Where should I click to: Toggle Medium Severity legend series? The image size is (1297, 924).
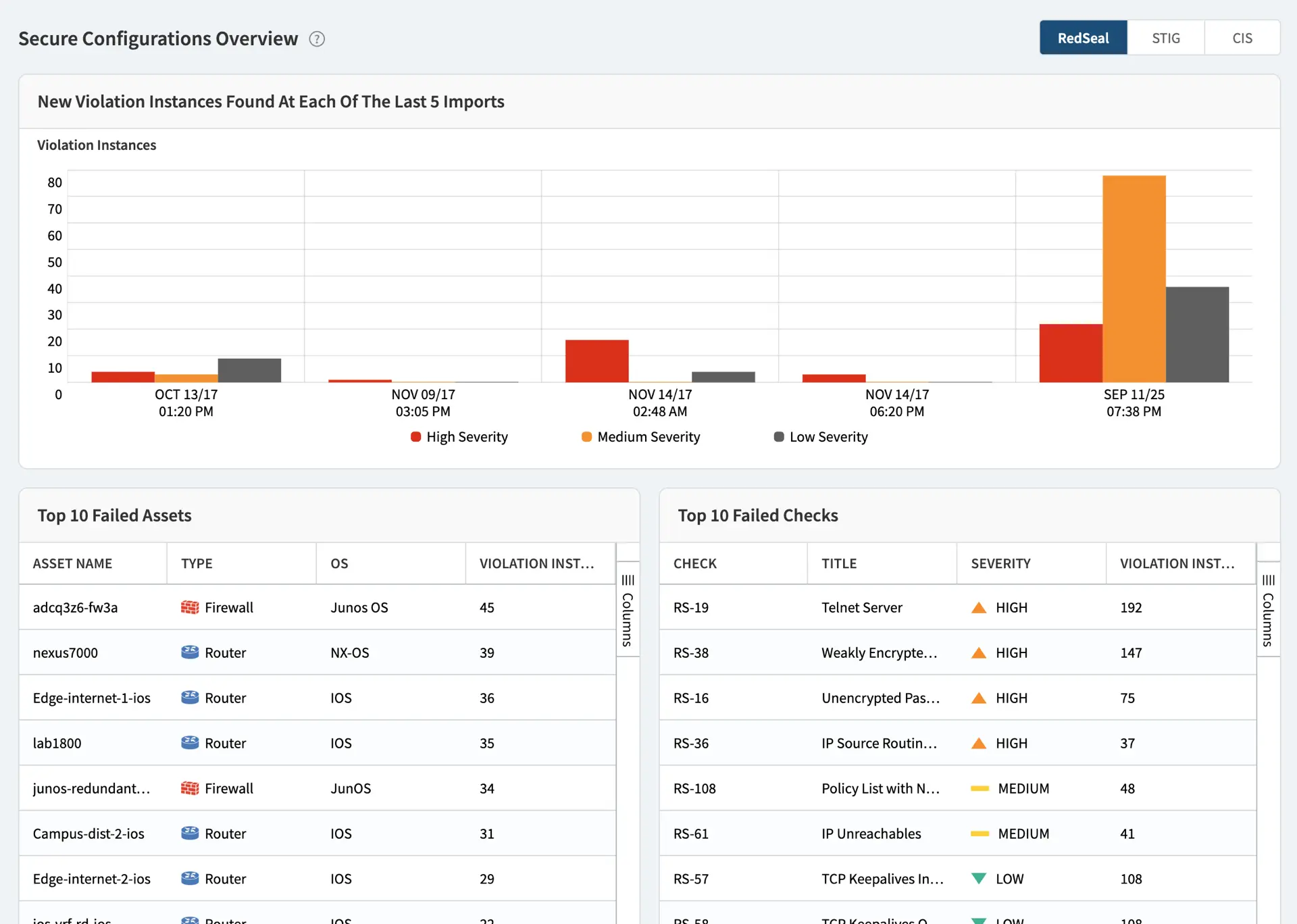pos(640,437)
